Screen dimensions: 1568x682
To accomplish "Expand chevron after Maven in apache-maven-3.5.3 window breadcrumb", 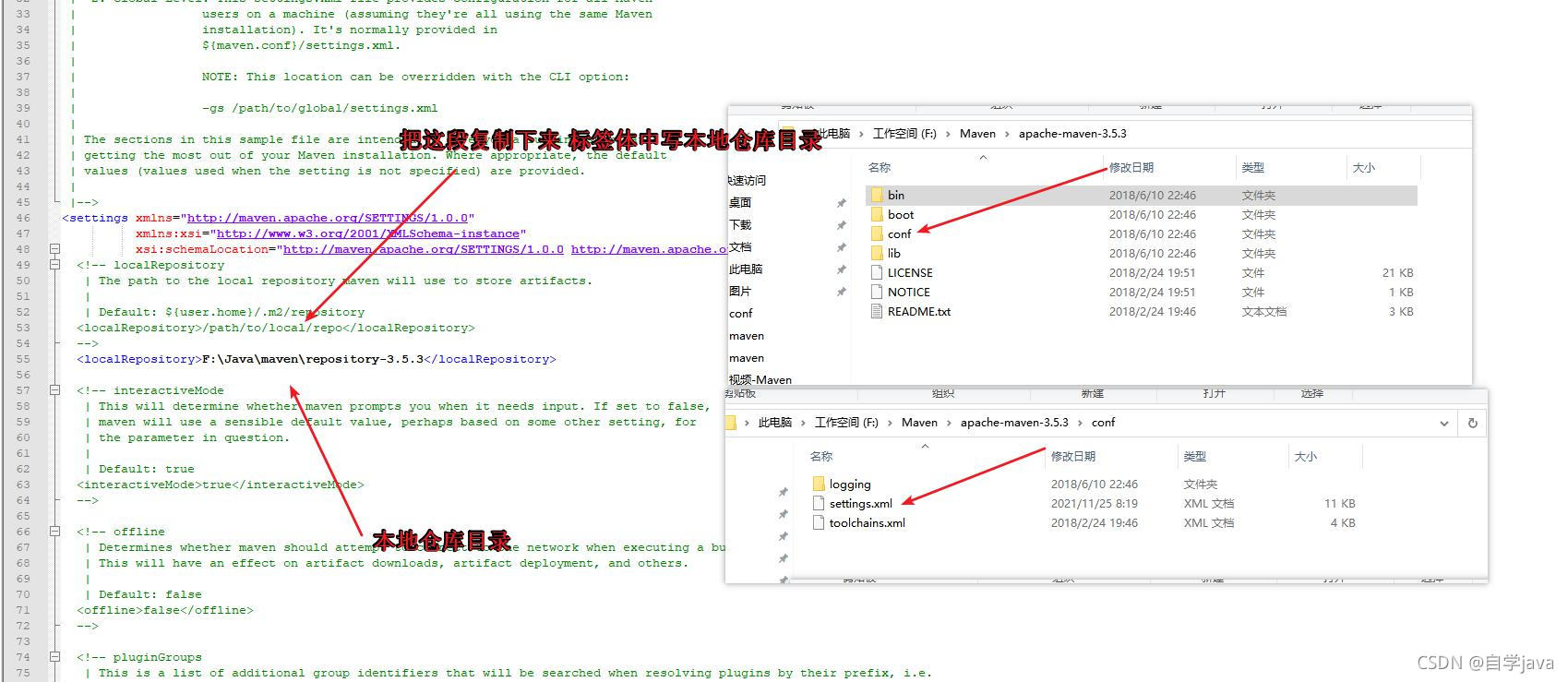I will click(x=1007, y=134).
